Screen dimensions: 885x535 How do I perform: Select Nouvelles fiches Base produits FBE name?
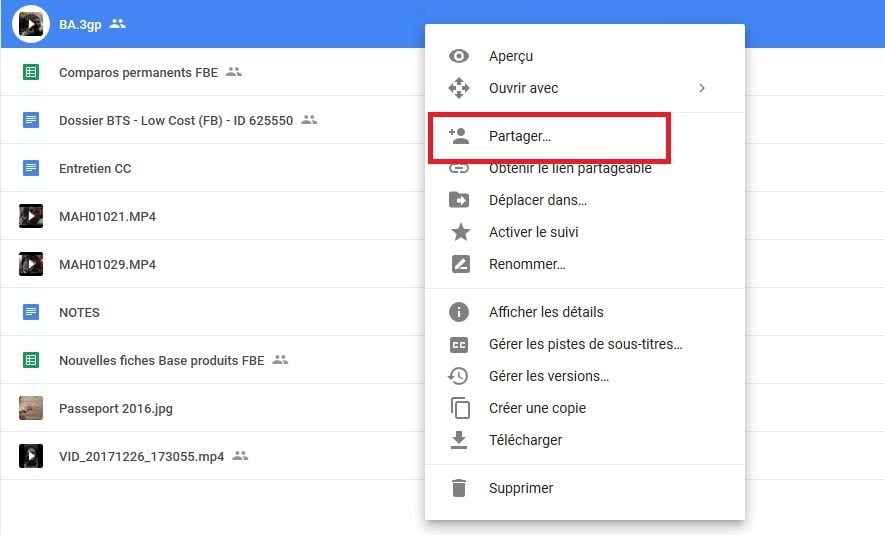pyautogui.click(x=161, y=360)
